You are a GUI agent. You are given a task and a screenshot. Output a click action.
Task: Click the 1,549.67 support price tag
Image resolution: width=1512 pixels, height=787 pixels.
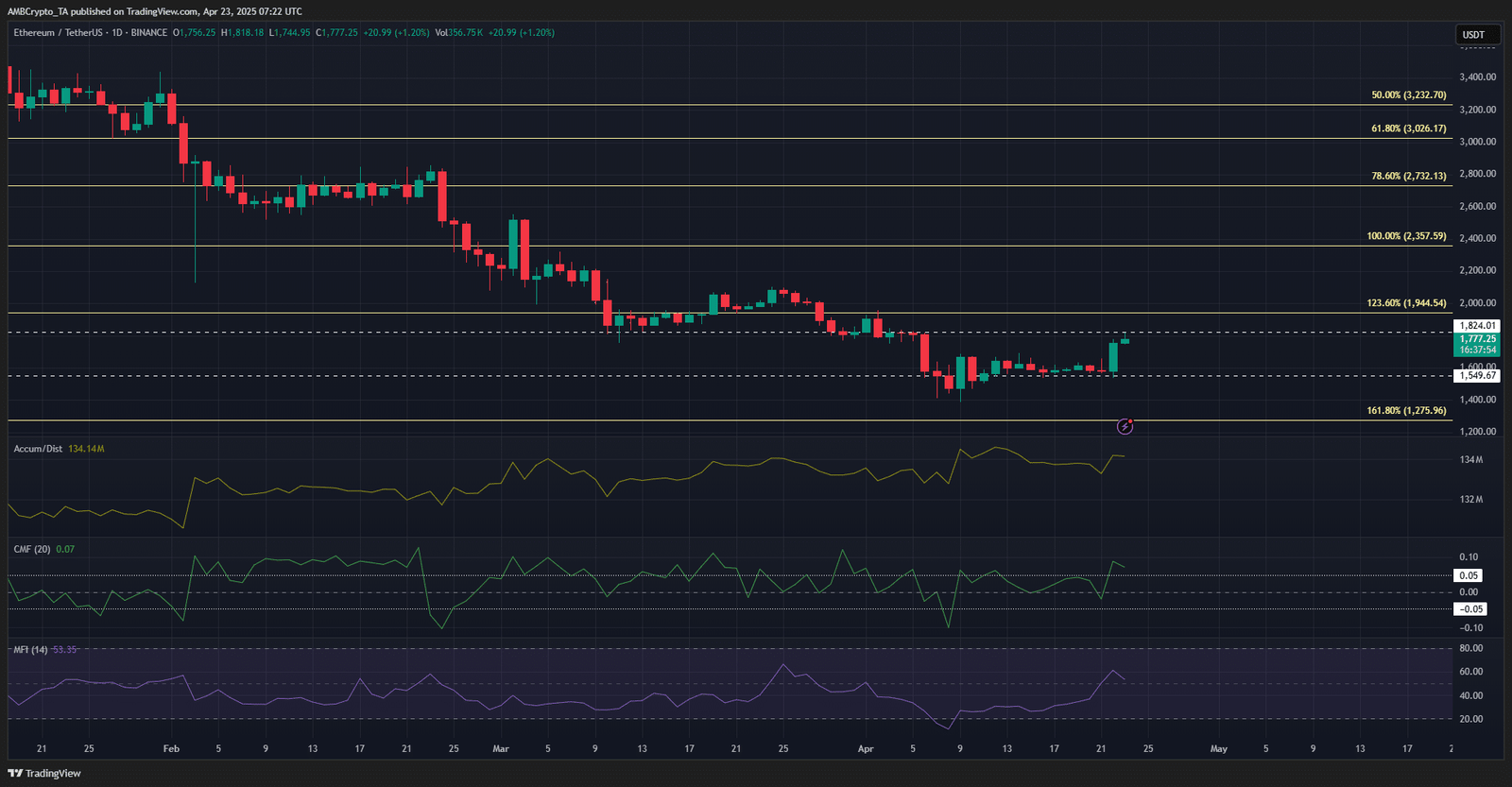1476,376
